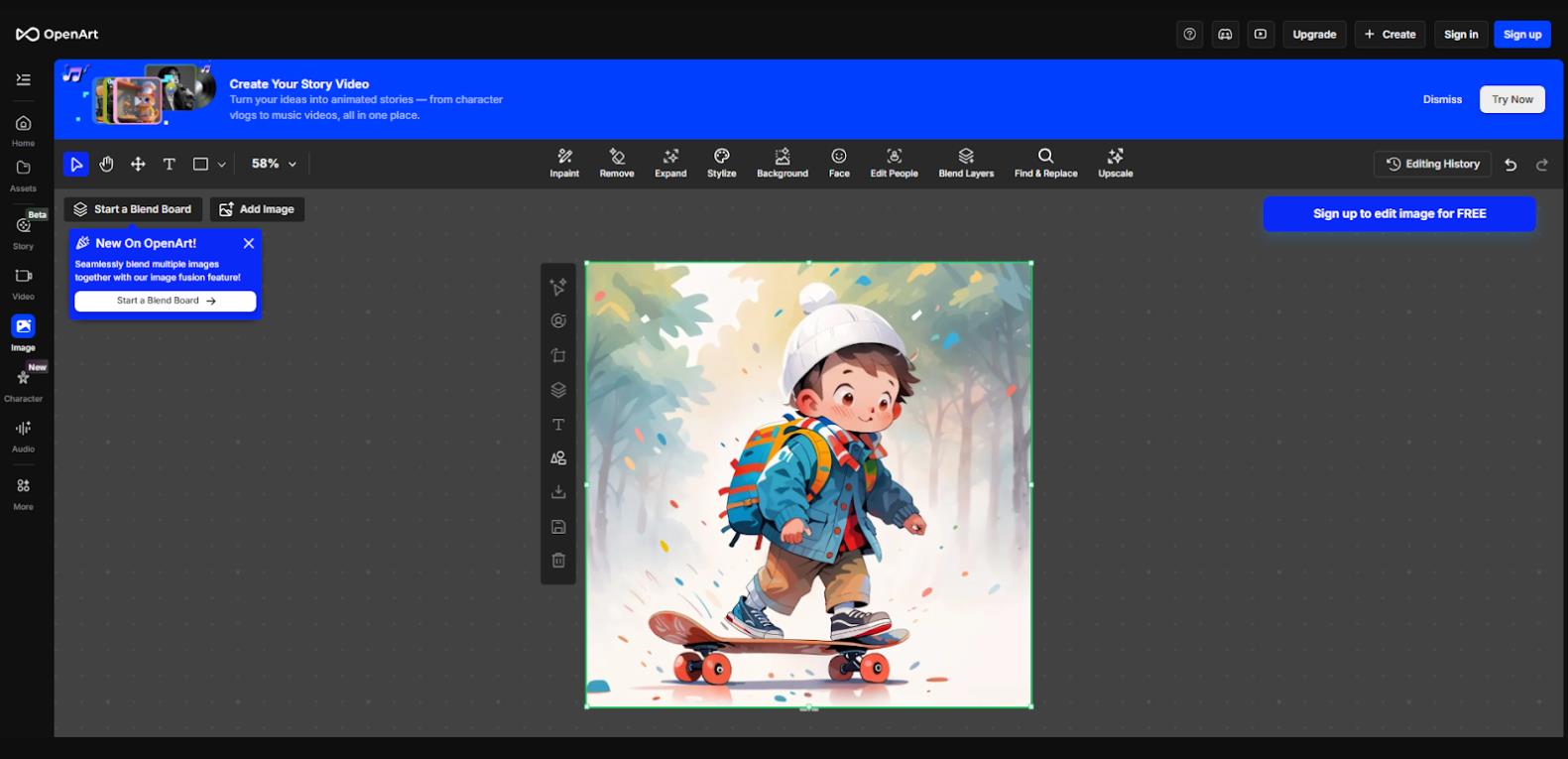Select the Text tool in top toolbar

[170, 164]
